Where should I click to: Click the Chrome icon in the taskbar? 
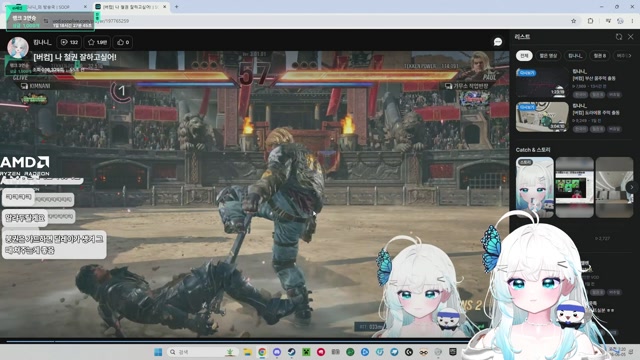pyautogui.click(x=262, y=352)
